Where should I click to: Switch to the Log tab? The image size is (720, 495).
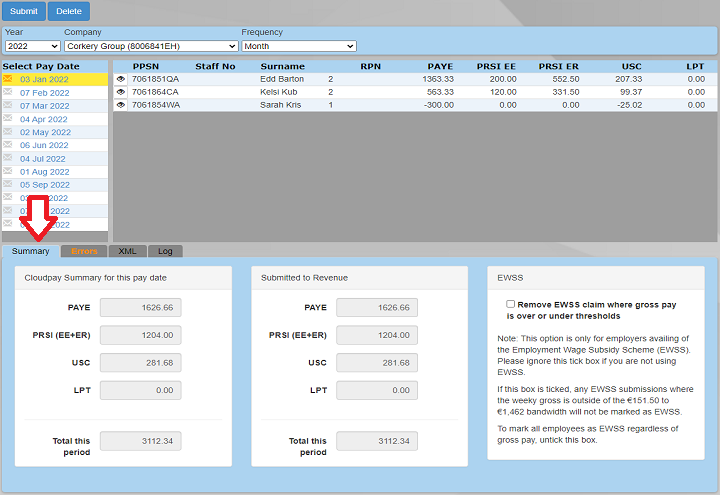pos(165,251)
